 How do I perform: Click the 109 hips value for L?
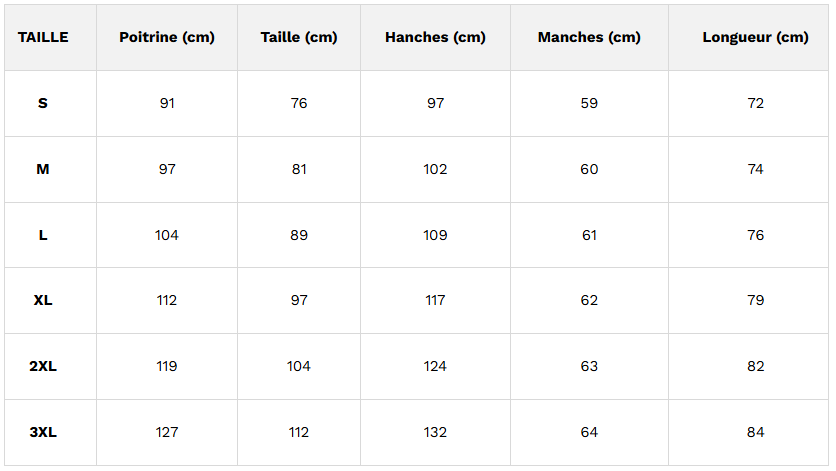[436, 235]
